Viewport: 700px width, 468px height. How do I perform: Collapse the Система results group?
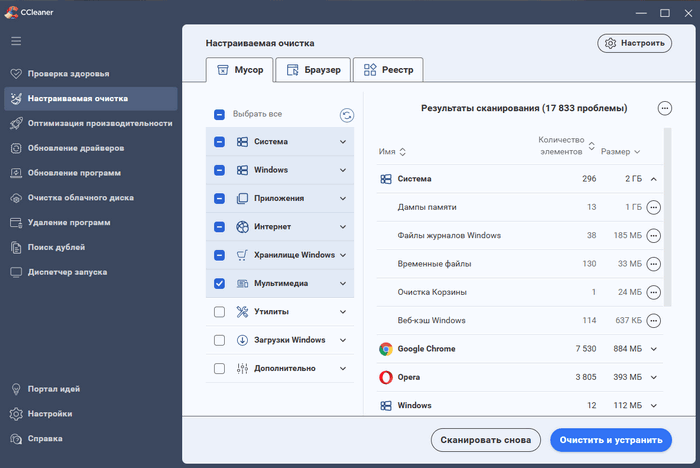point(654,179)
